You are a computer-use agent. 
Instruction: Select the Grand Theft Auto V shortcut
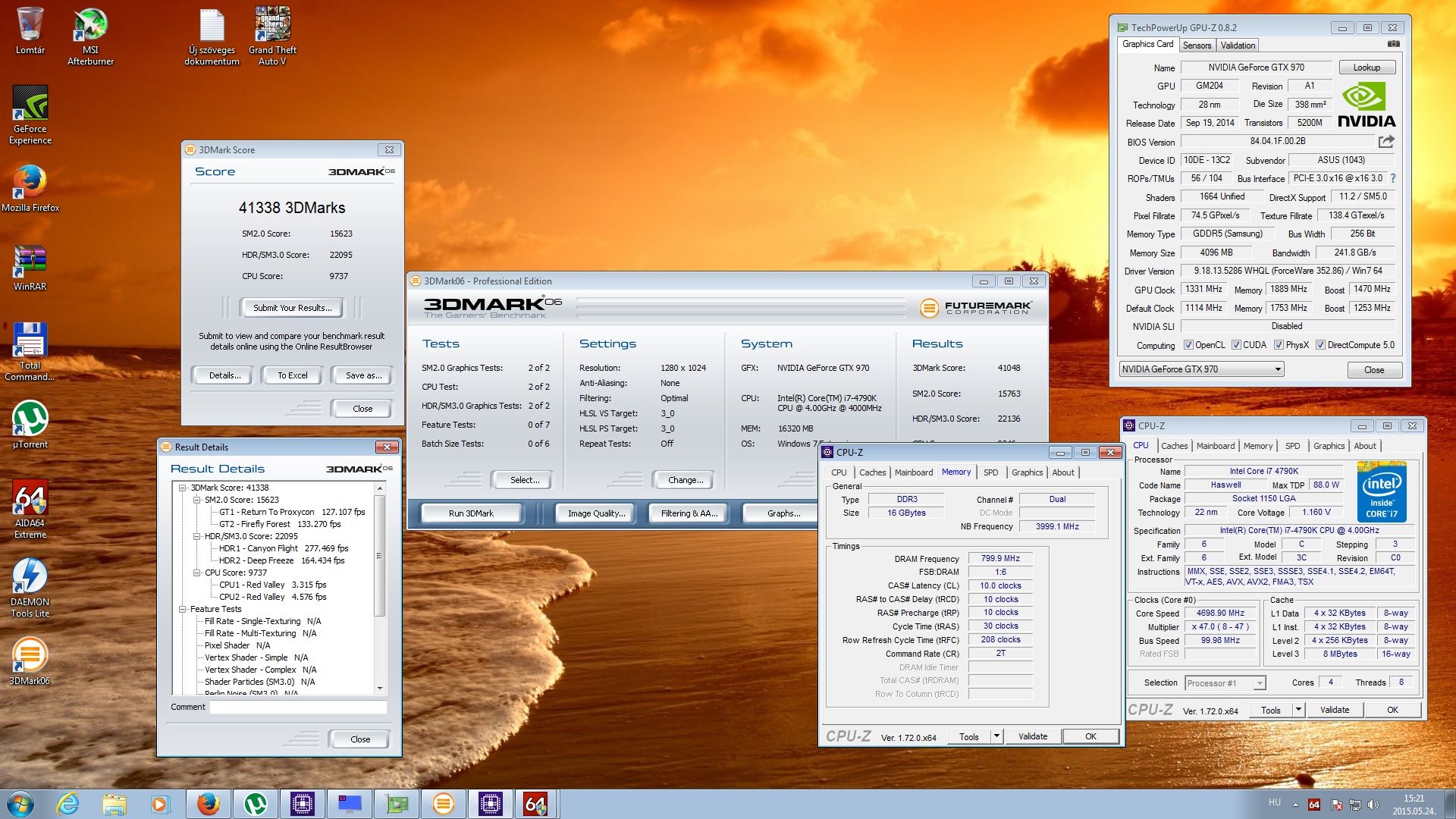[272, 36]
